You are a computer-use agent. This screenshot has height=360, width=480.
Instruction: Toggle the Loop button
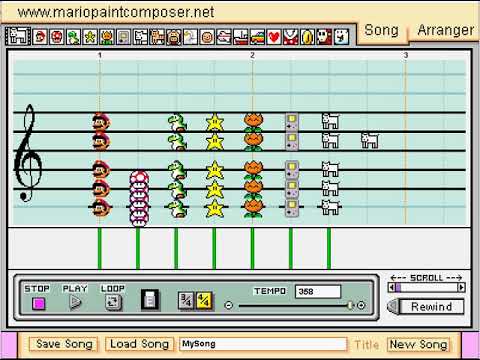pos(113,302)
